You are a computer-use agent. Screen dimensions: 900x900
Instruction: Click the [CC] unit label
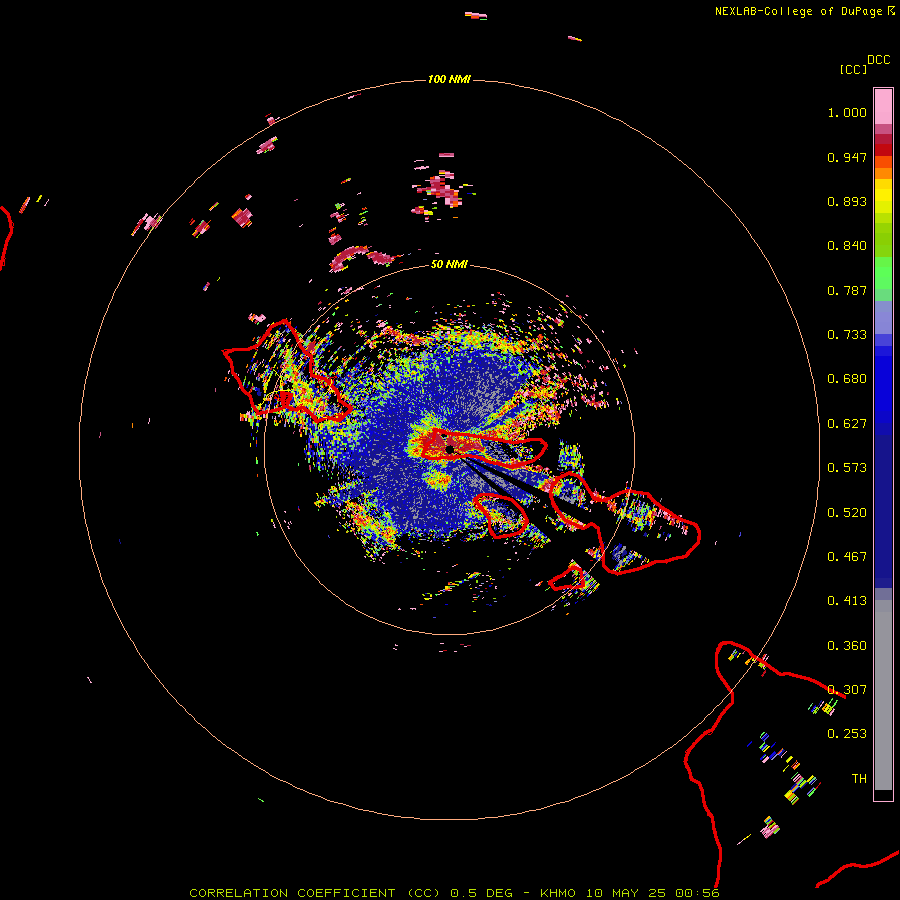(x=853, y=69)
